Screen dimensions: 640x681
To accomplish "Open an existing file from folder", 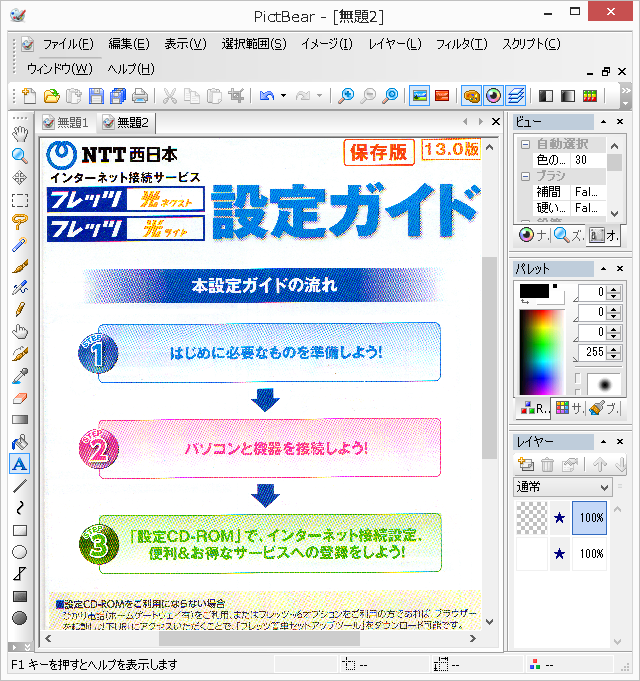I will (x=52, y=96).
